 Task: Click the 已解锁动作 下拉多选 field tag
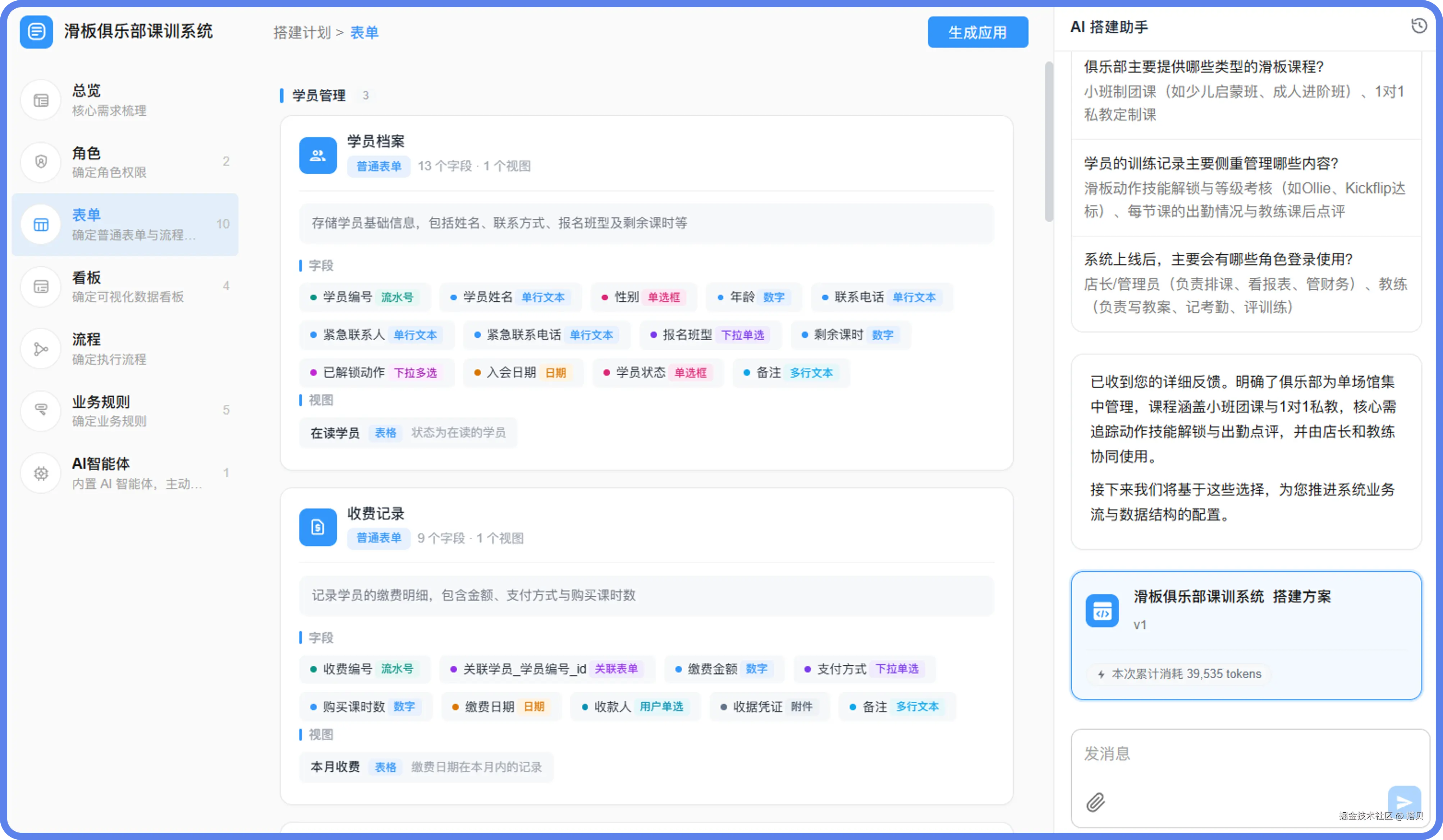point(377,373)
